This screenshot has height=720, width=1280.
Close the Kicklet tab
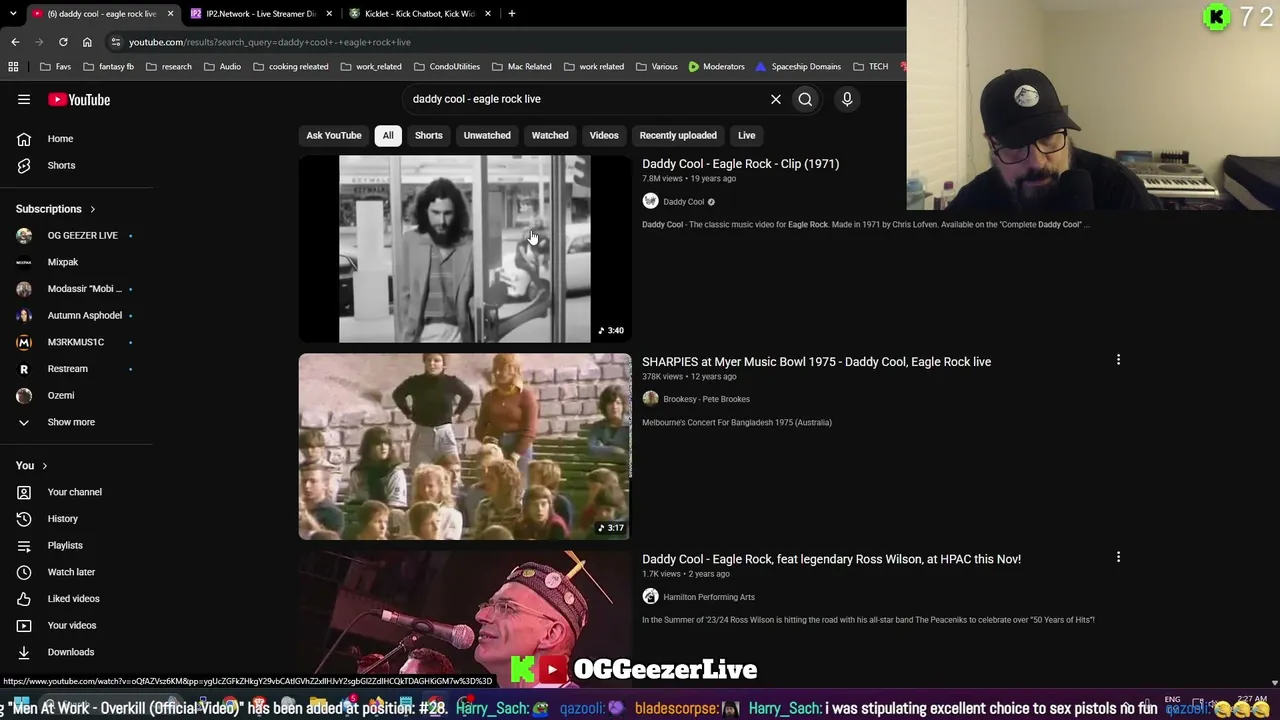488,14
